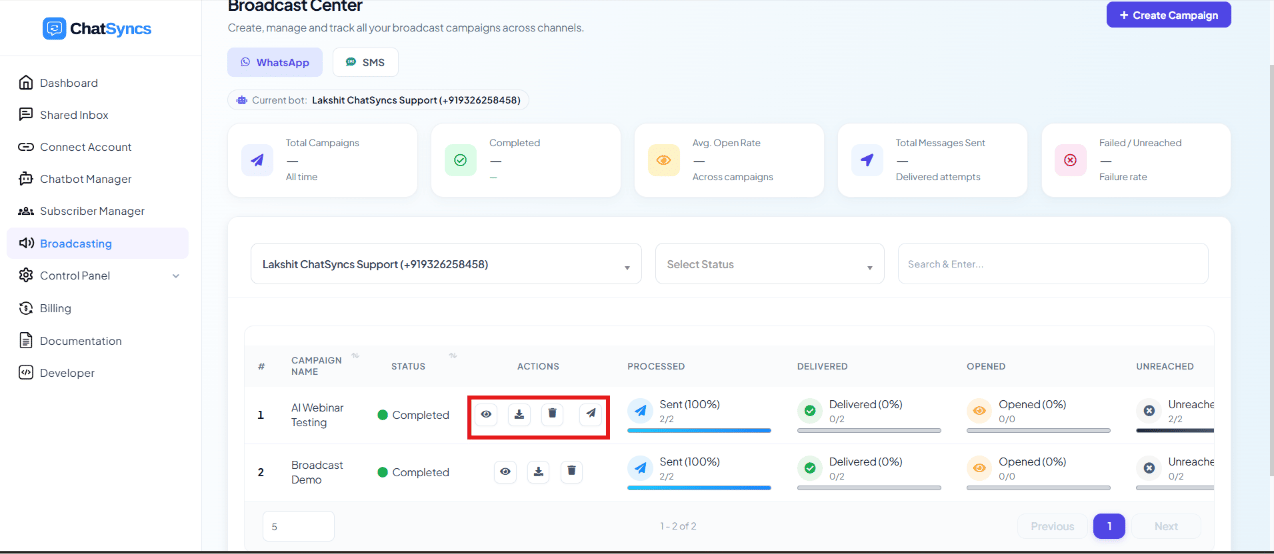Viewport: 1274px width, 554px height.
Task: Select Broadcasting in sidebar
Action: tap(97, 243)
